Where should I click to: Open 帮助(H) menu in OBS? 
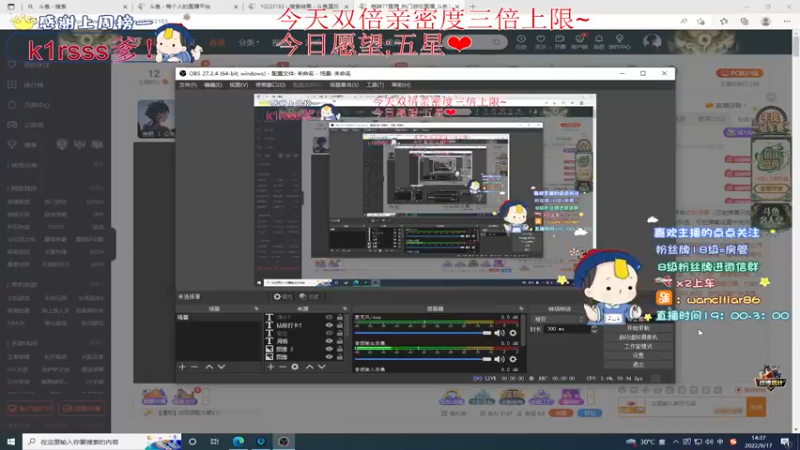[x=401, y=85]
